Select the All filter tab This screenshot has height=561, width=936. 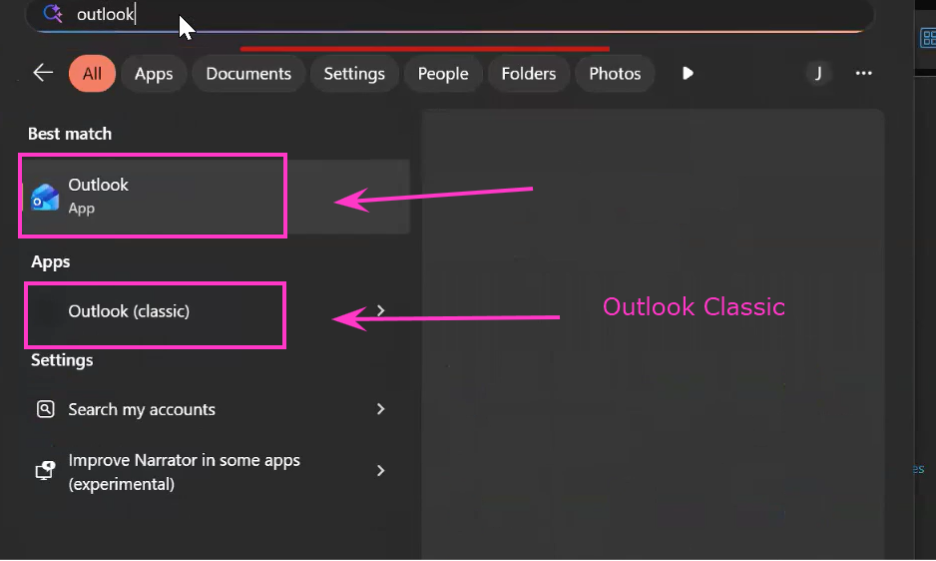click(92, 73)
